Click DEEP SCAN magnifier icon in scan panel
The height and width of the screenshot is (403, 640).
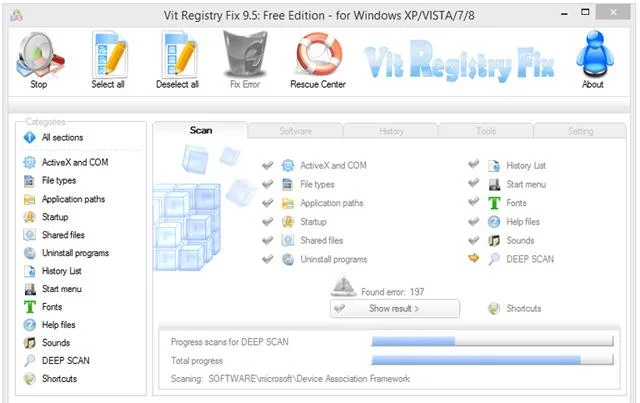[494, 259]
